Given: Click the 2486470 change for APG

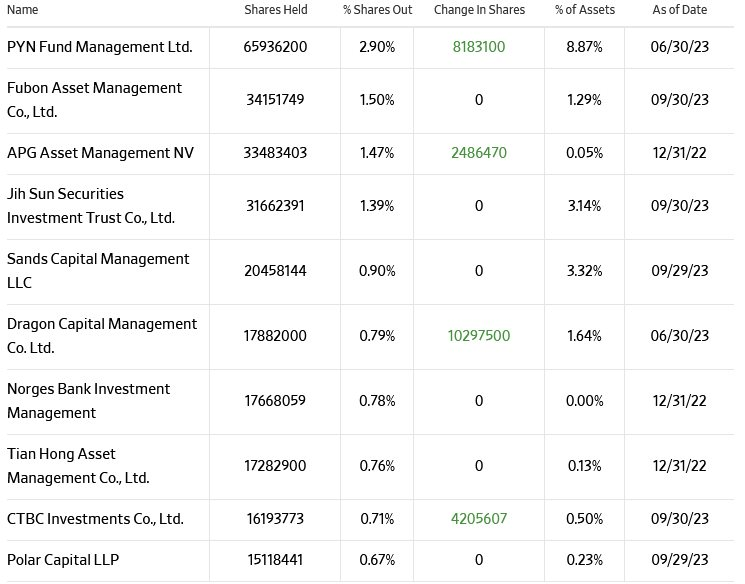Looking at the screenshot, I should [479, 153].
